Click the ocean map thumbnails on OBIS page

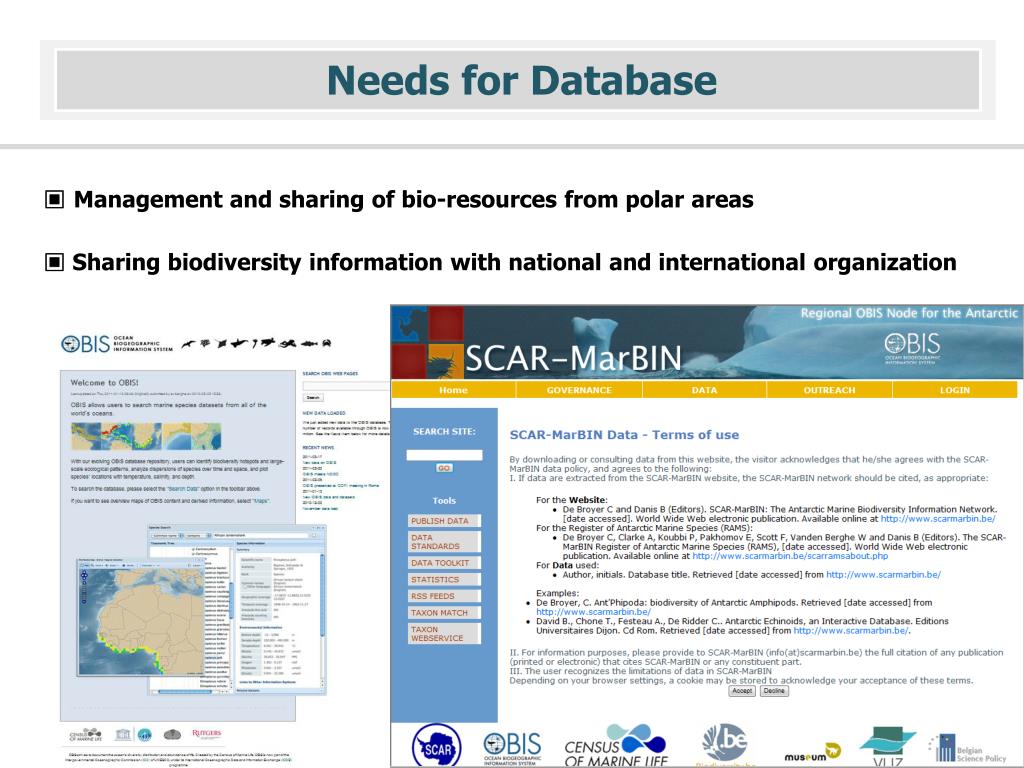[146, 436]
